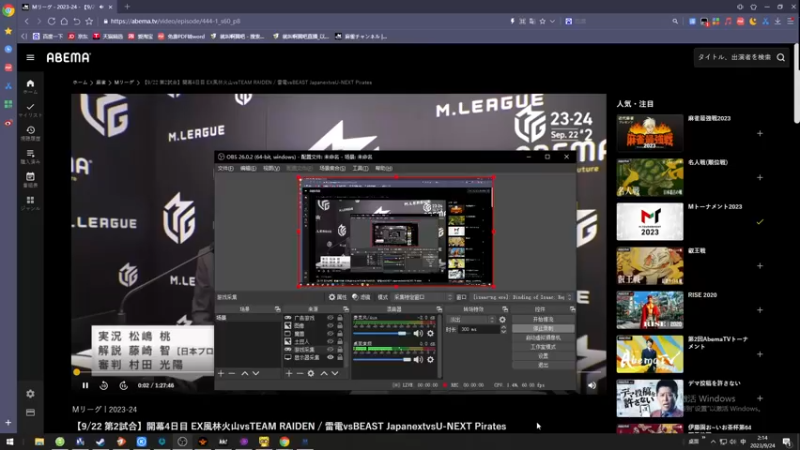The height and width of the screenshot is (450, 800).
Task: Open microphone/Aux channel settings gear
Action: pos(431,333)
